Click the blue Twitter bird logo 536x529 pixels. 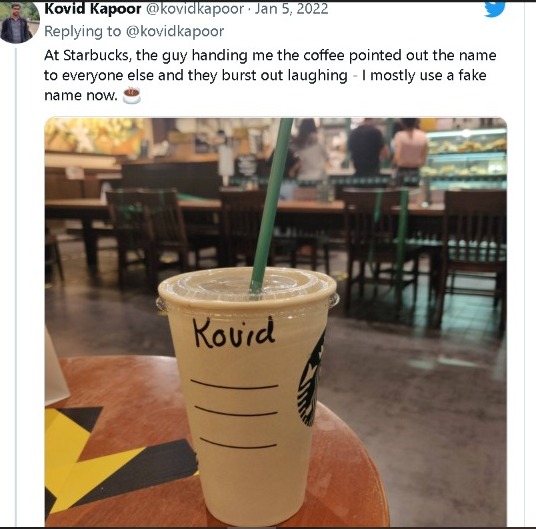[495, 9]
